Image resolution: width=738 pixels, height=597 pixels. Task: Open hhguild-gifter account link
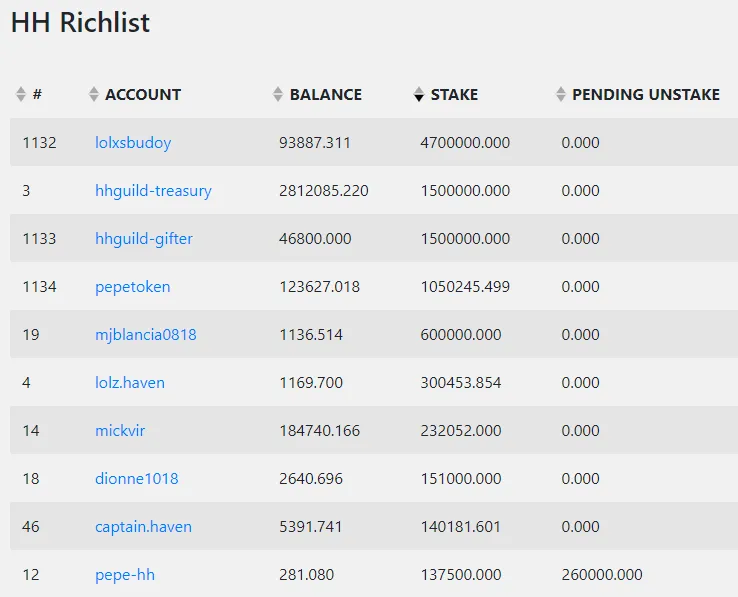coord(144,239)
